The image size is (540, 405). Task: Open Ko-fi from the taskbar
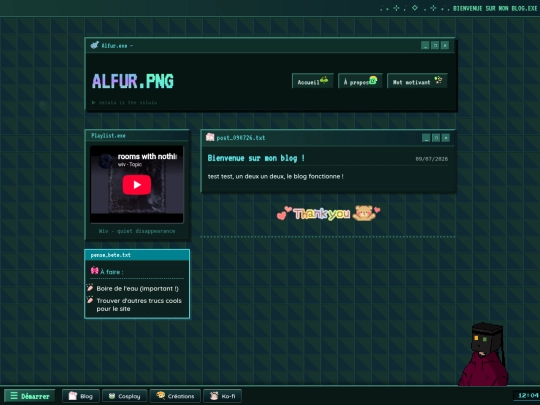222,396
